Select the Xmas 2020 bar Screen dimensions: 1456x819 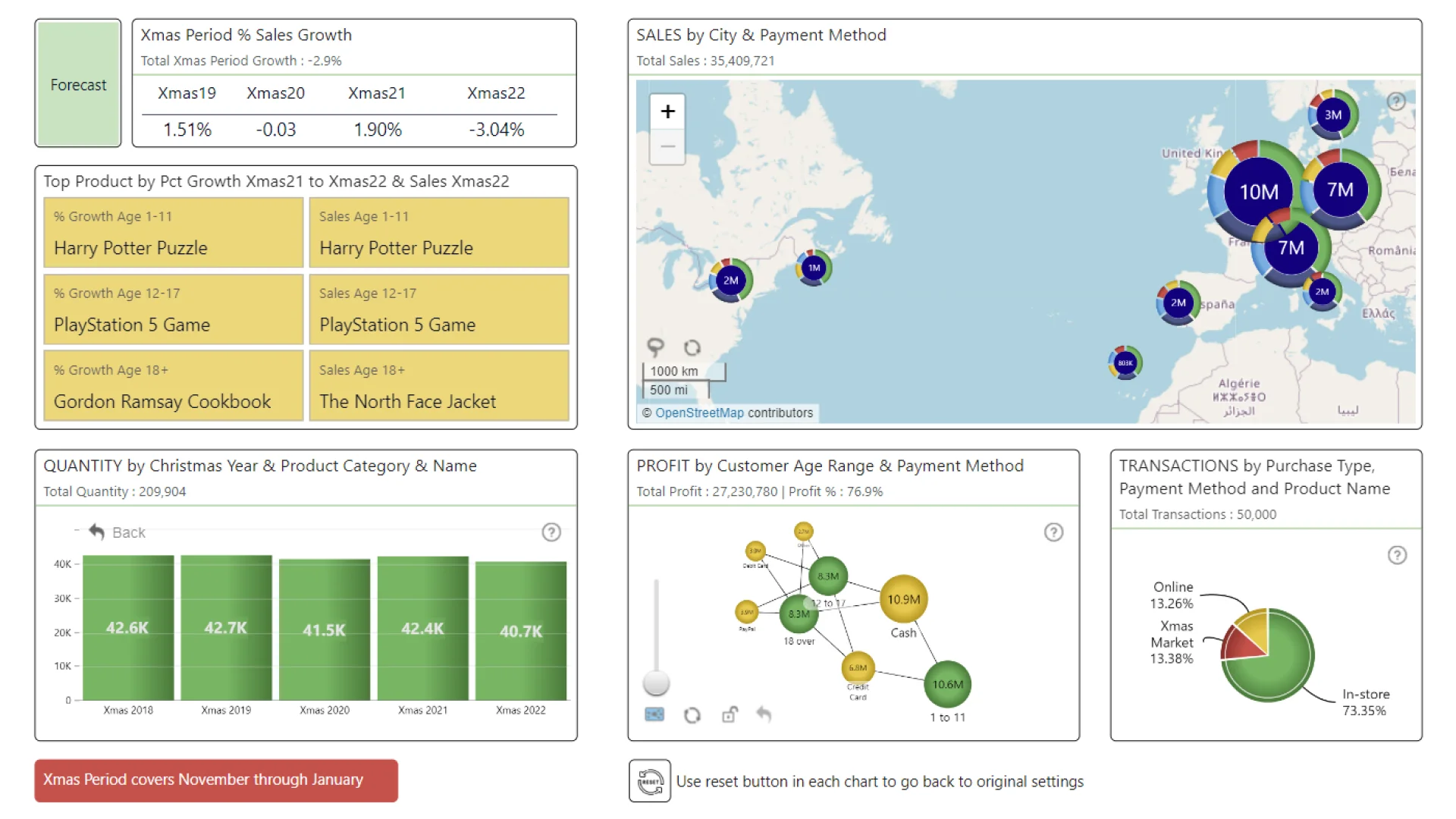(x=325, y=629)
